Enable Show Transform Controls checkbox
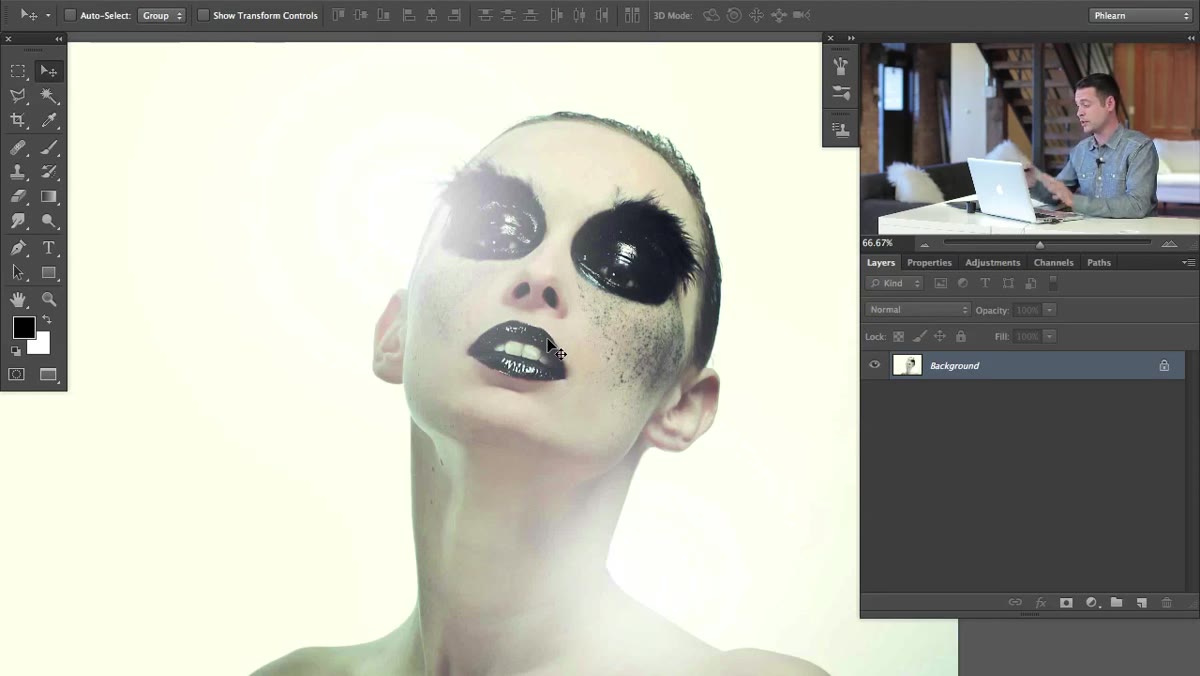Viewport: 1200px width, 676px height. click(203, 15)
